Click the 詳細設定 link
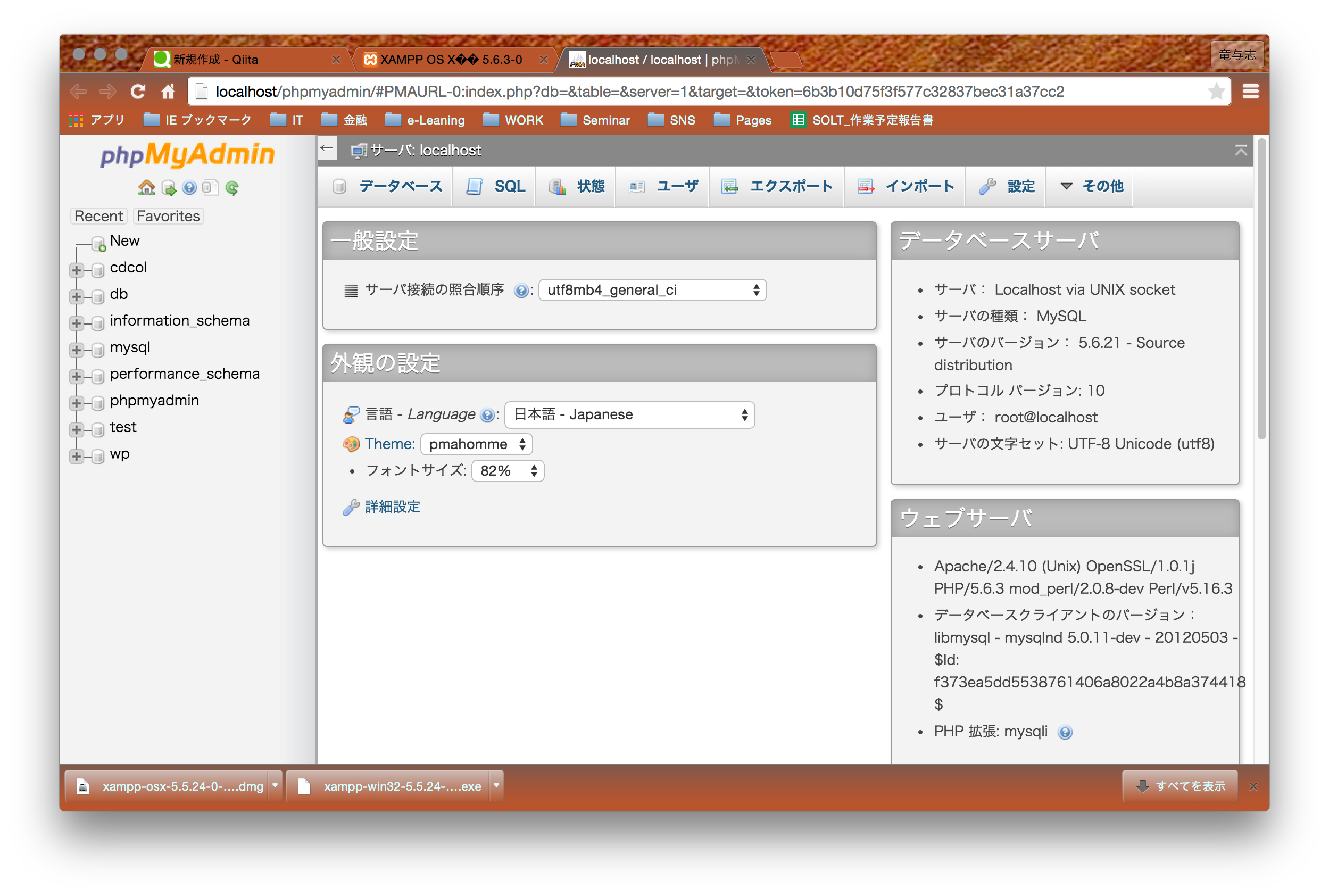This screenshot has width=1329, height=896. (x=393, y=507)
